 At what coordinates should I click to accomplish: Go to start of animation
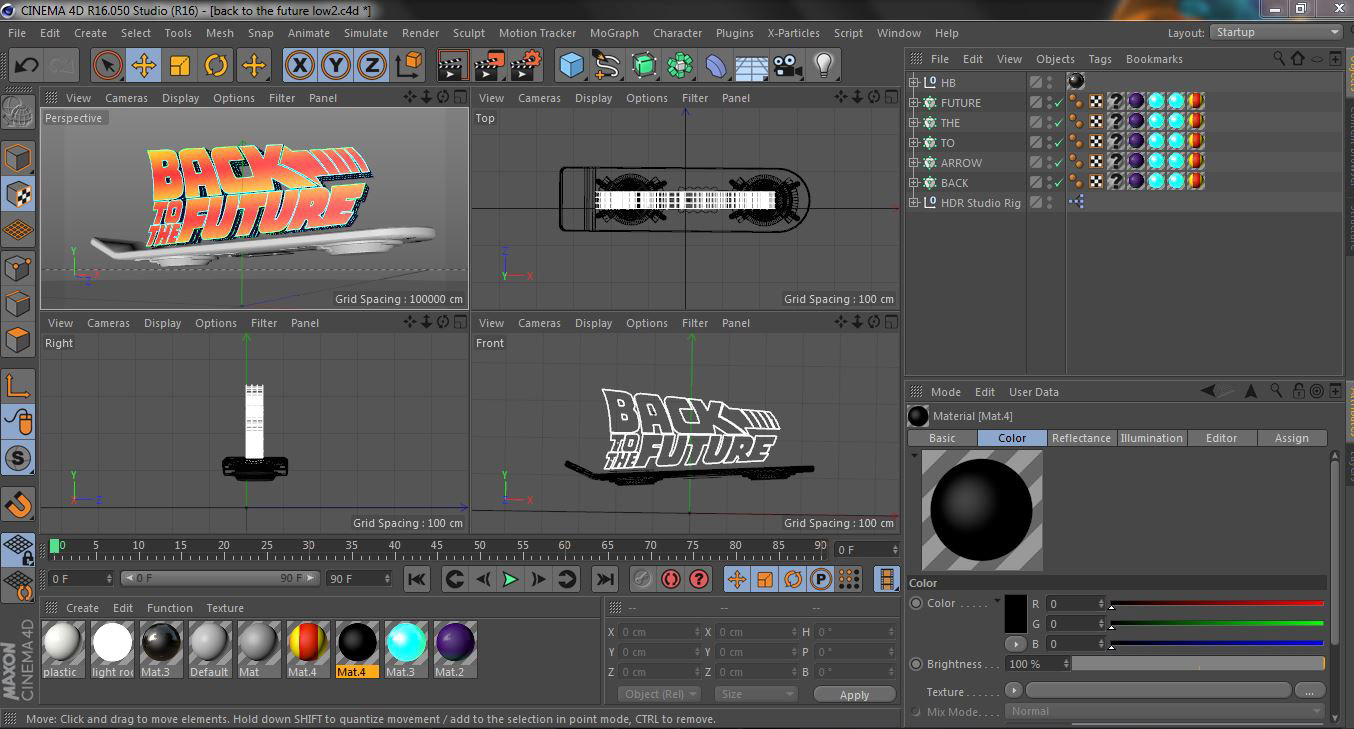click(417, 579)
